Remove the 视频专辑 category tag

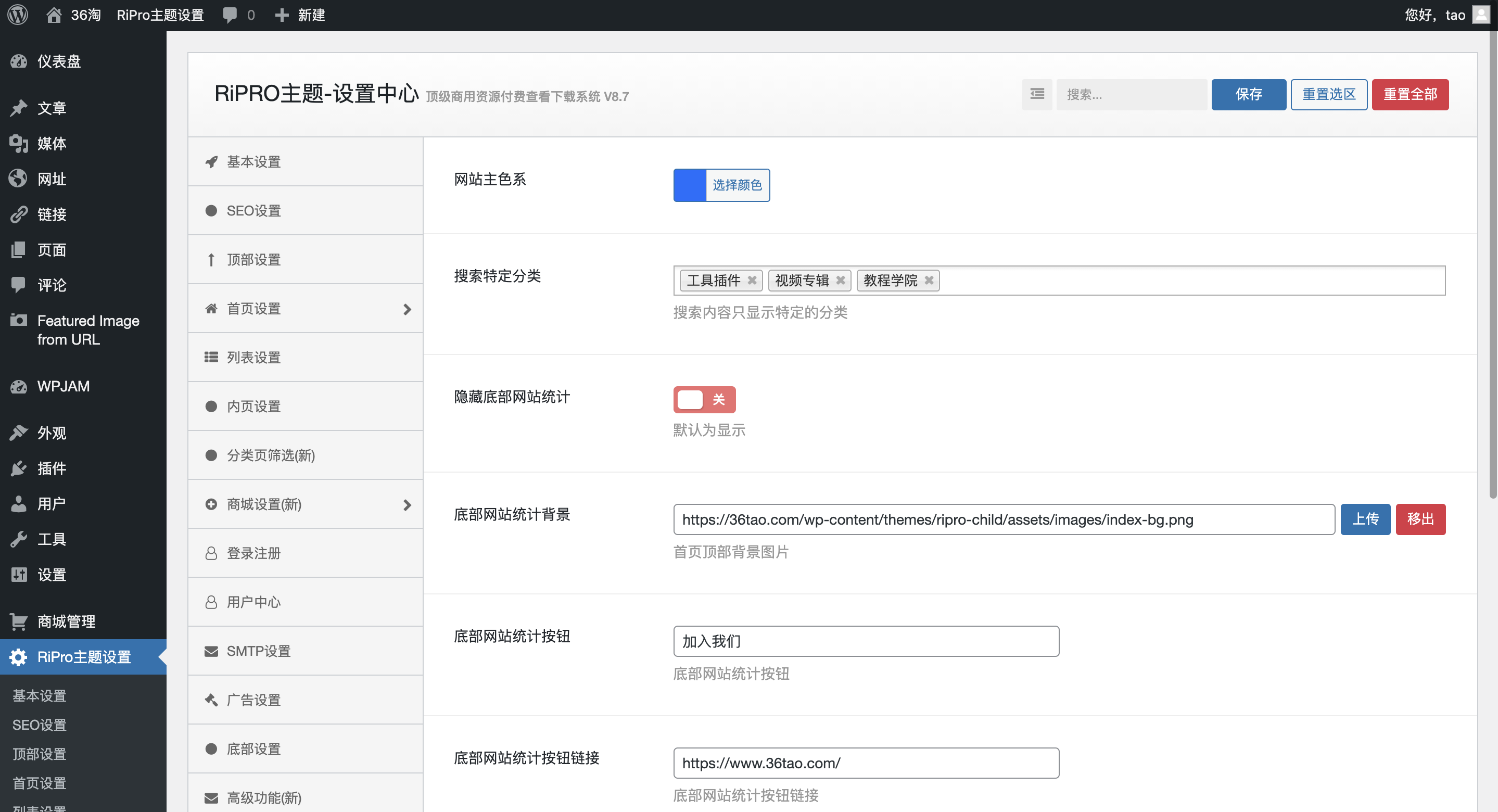click(840, 281)
